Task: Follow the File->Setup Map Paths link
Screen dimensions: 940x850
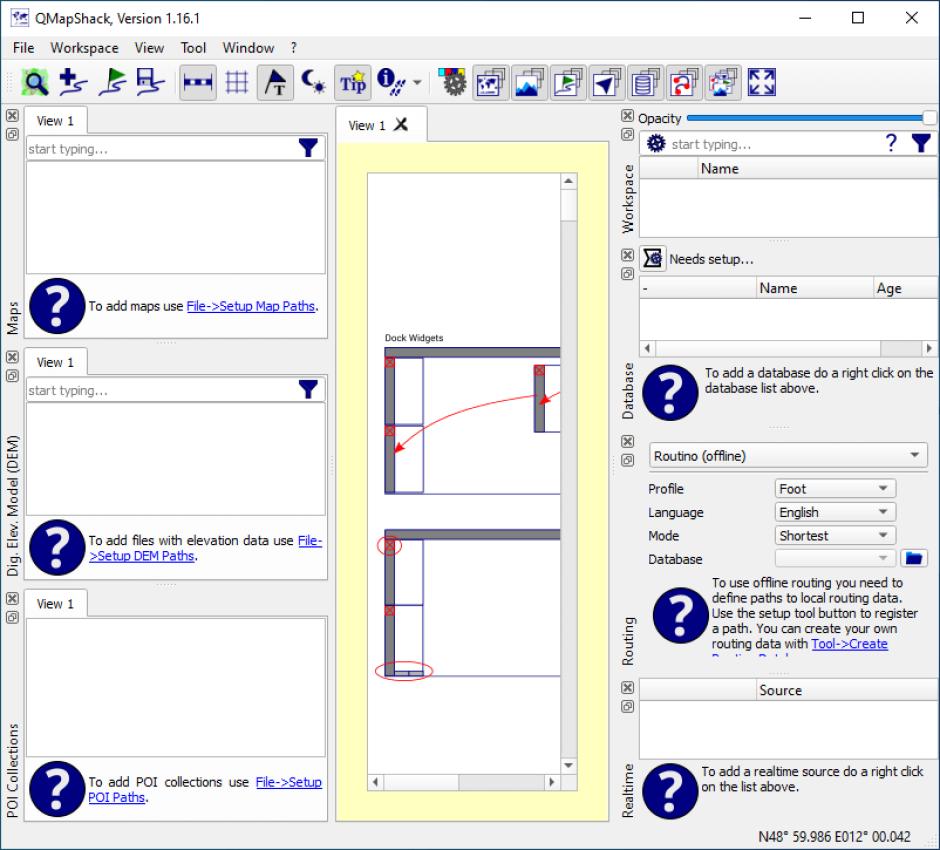Action: pyautogui.click(x=251, y=306)
